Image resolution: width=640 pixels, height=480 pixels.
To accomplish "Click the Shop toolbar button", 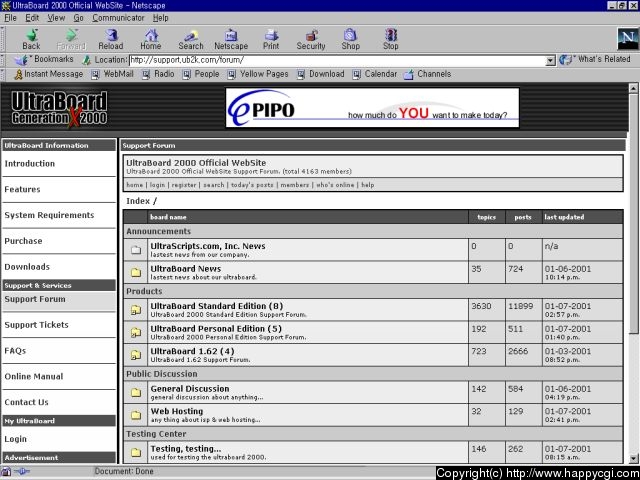I will coord(351,40).
